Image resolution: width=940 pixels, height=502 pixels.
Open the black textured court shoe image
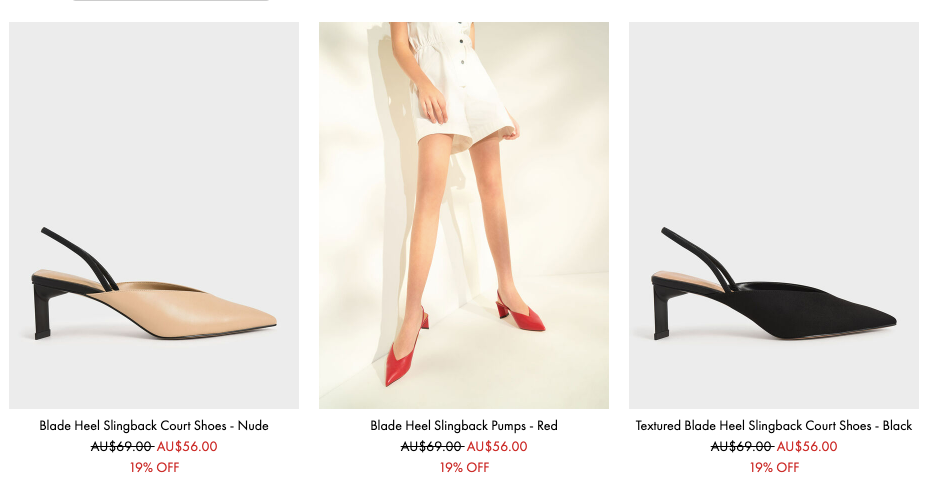pos(773,215)
